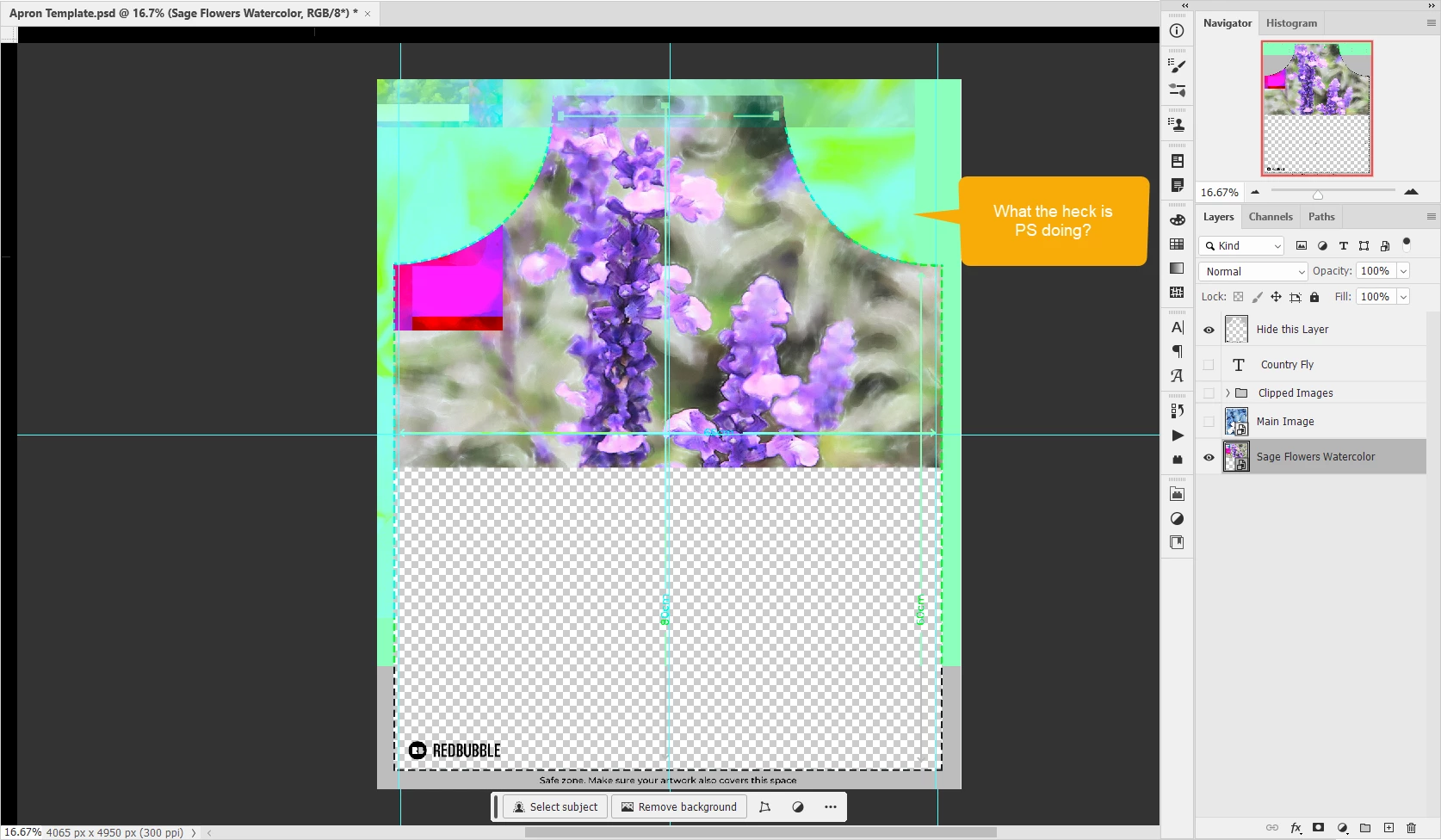This screenshot has width=1441, height=840.
Task: Toggle layer filtering on or off
Action: (x=1407, y=244)
